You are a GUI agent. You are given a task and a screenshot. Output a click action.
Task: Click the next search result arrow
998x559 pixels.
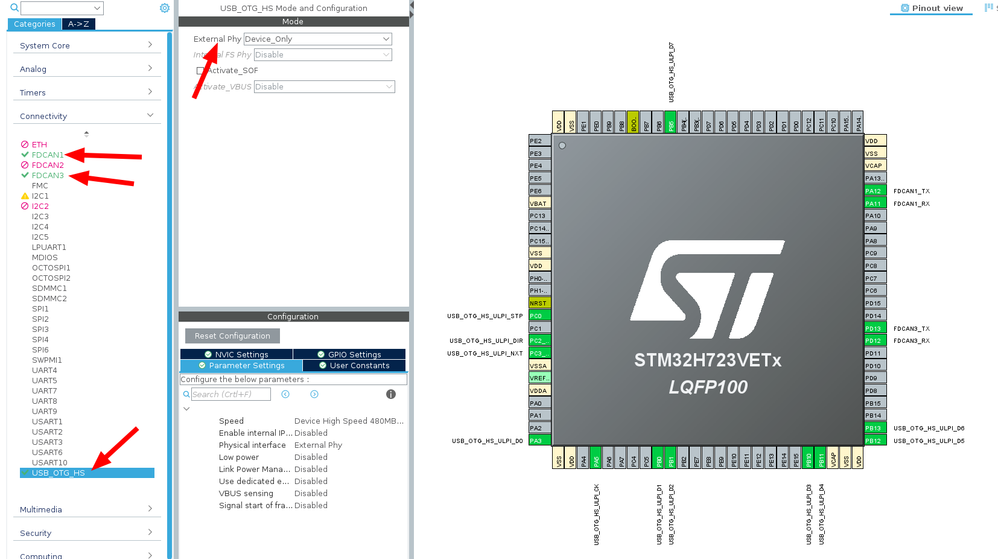click(314, 394)
